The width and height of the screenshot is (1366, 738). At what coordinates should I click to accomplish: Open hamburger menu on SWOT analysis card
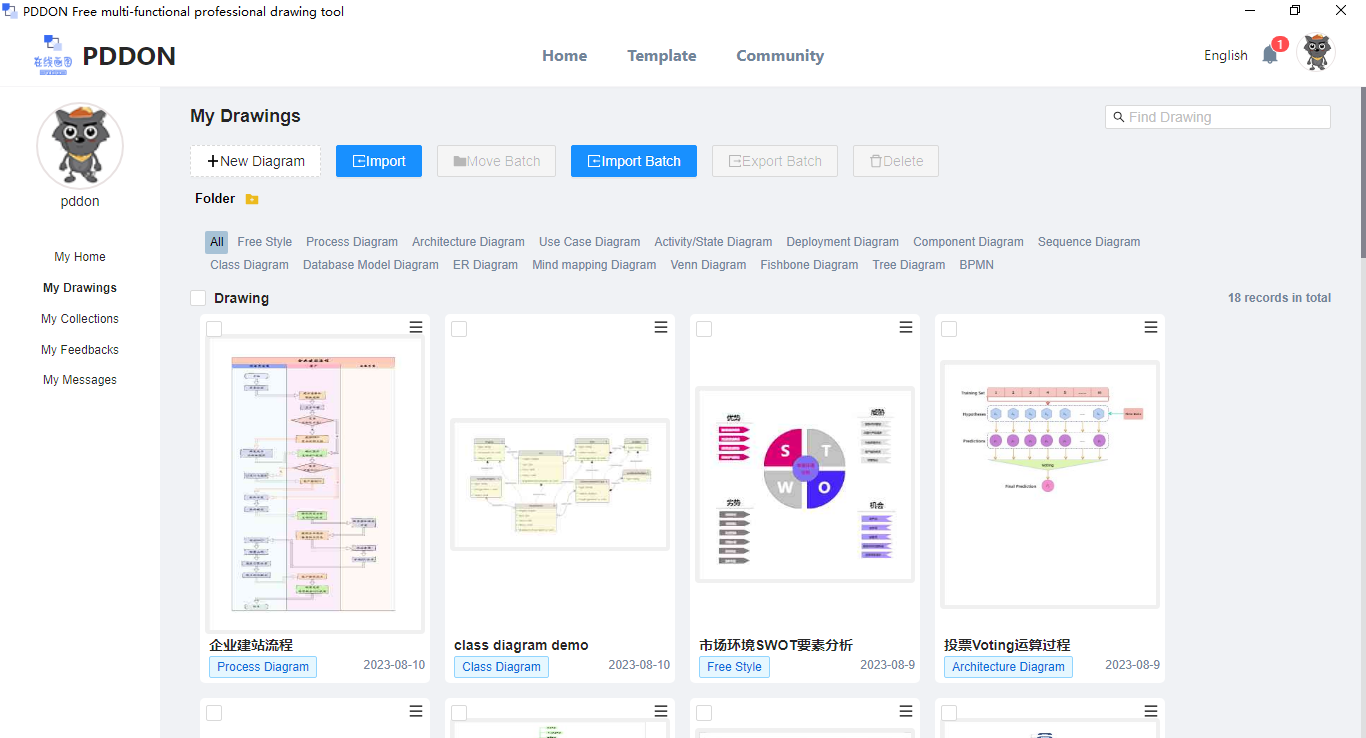coord(906,327)
